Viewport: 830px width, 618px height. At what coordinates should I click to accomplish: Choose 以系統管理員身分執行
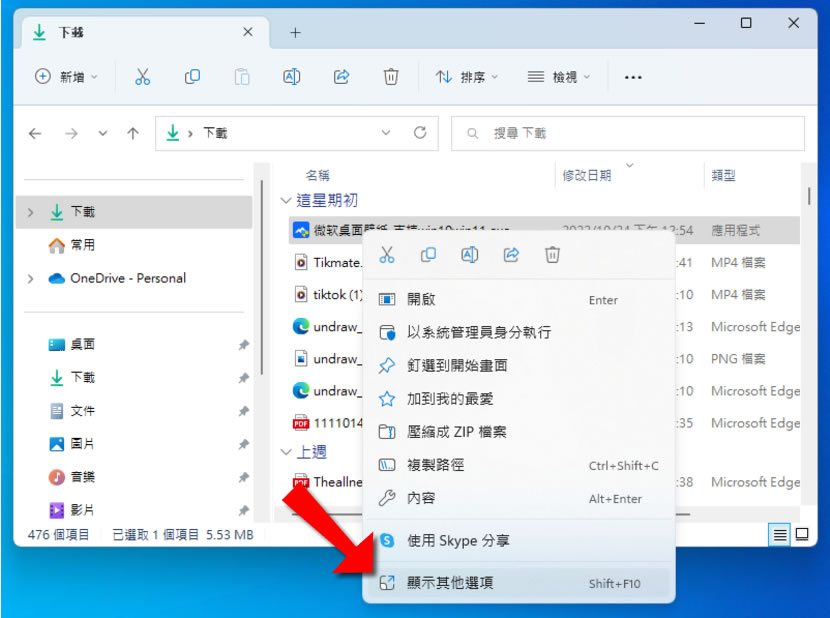tap(519, 333)
